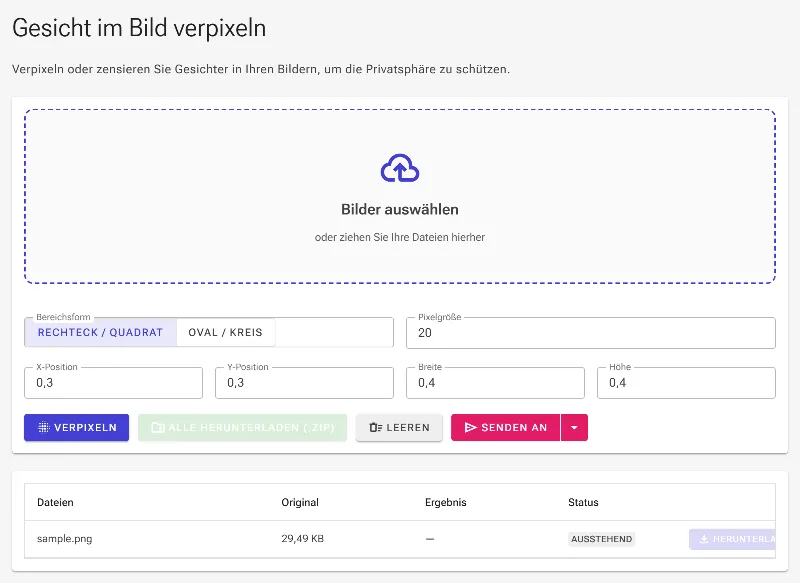Click the cloud upload icon
This screenshot has width=800, height=583.
point(399,168)
